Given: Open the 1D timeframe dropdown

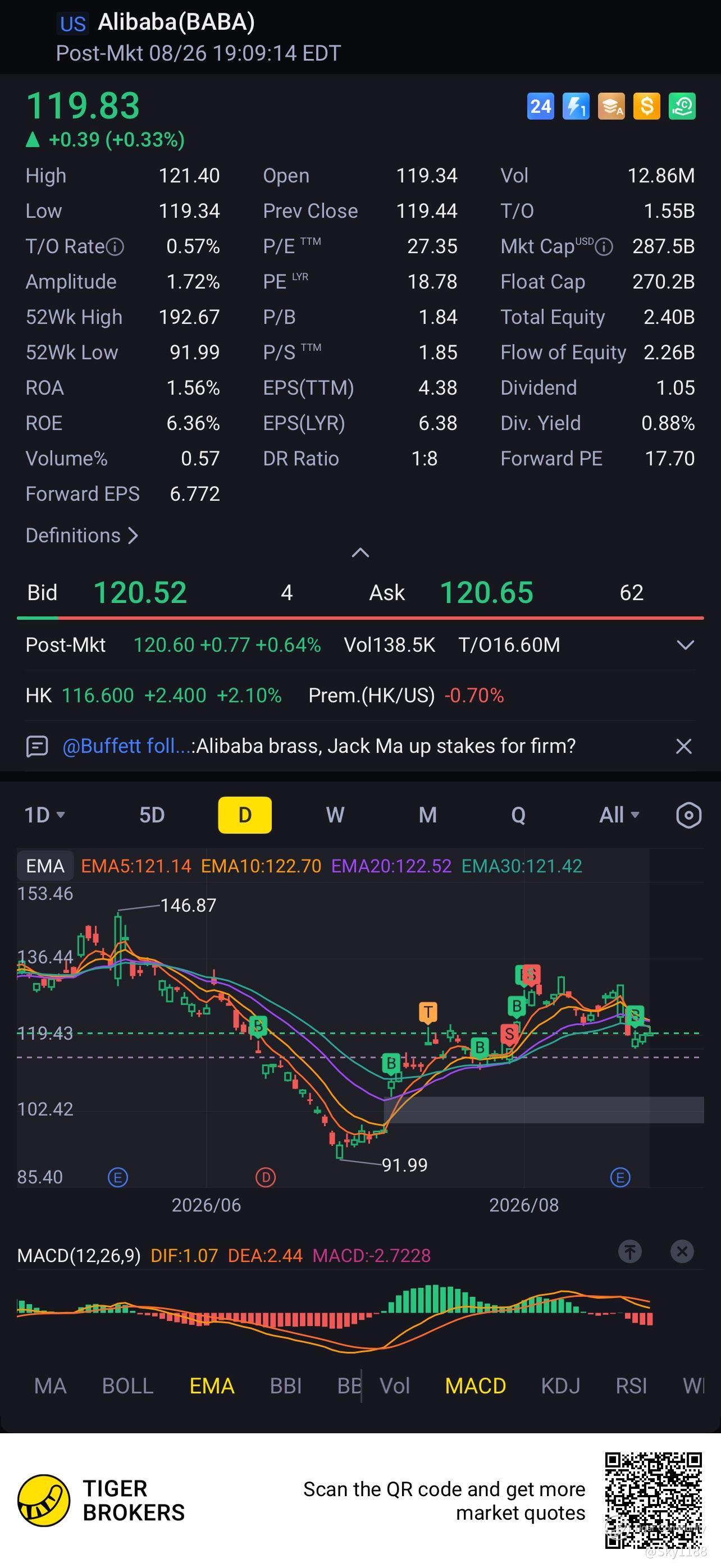Looking at the screenshot, I should [x=44, y=815].
